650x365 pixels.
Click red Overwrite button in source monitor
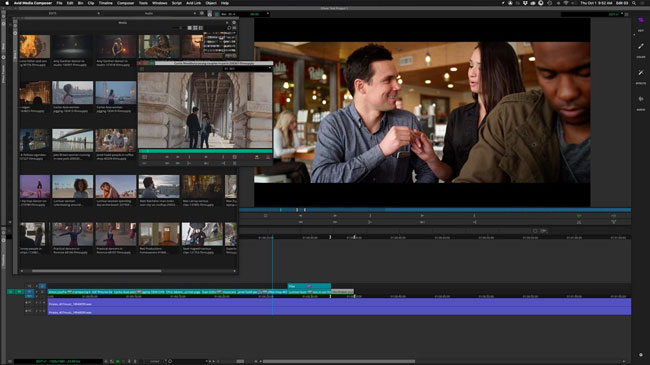pos(268,157)
